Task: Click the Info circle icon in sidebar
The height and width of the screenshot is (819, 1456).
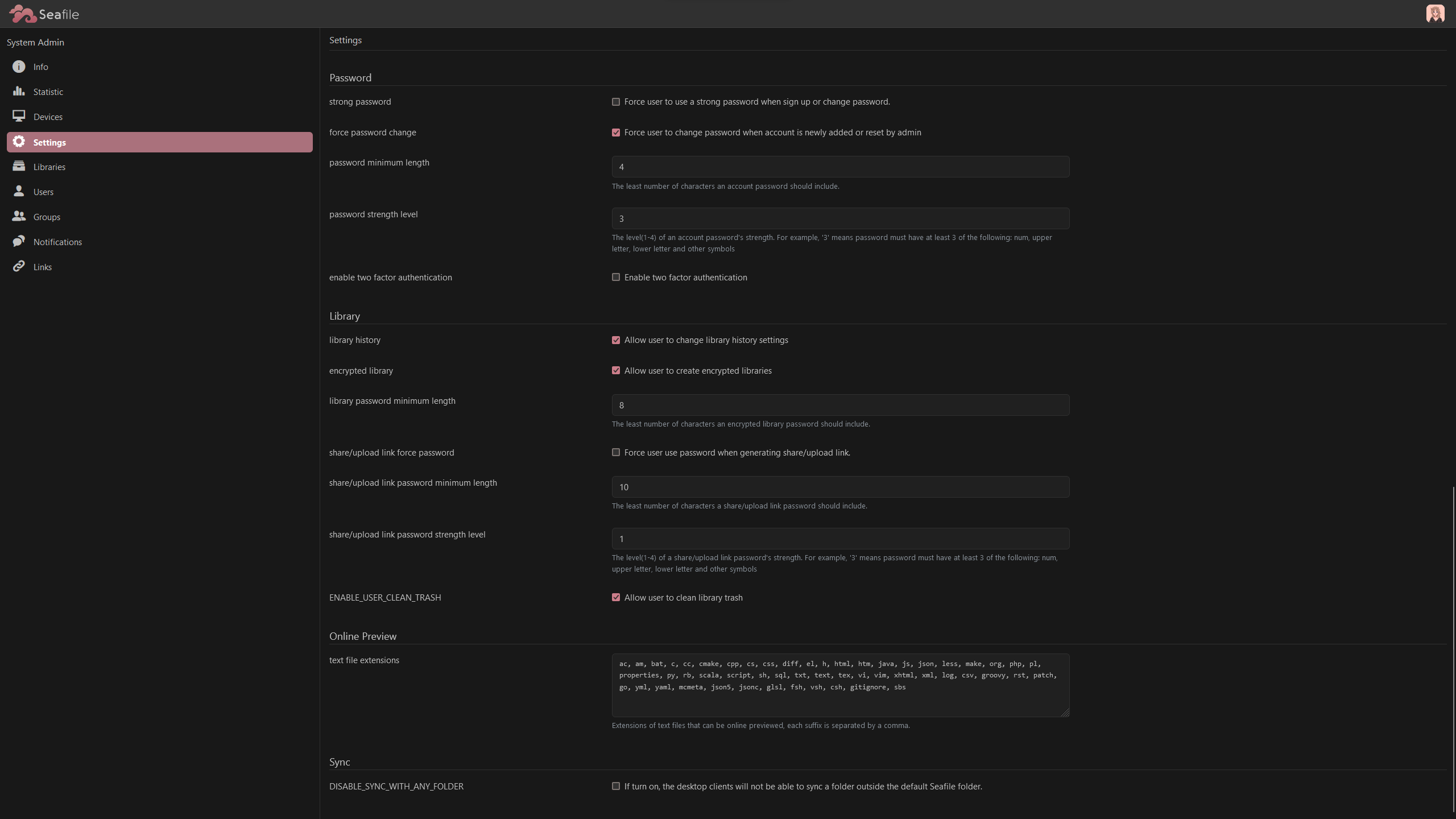Action: coord(19,67)
